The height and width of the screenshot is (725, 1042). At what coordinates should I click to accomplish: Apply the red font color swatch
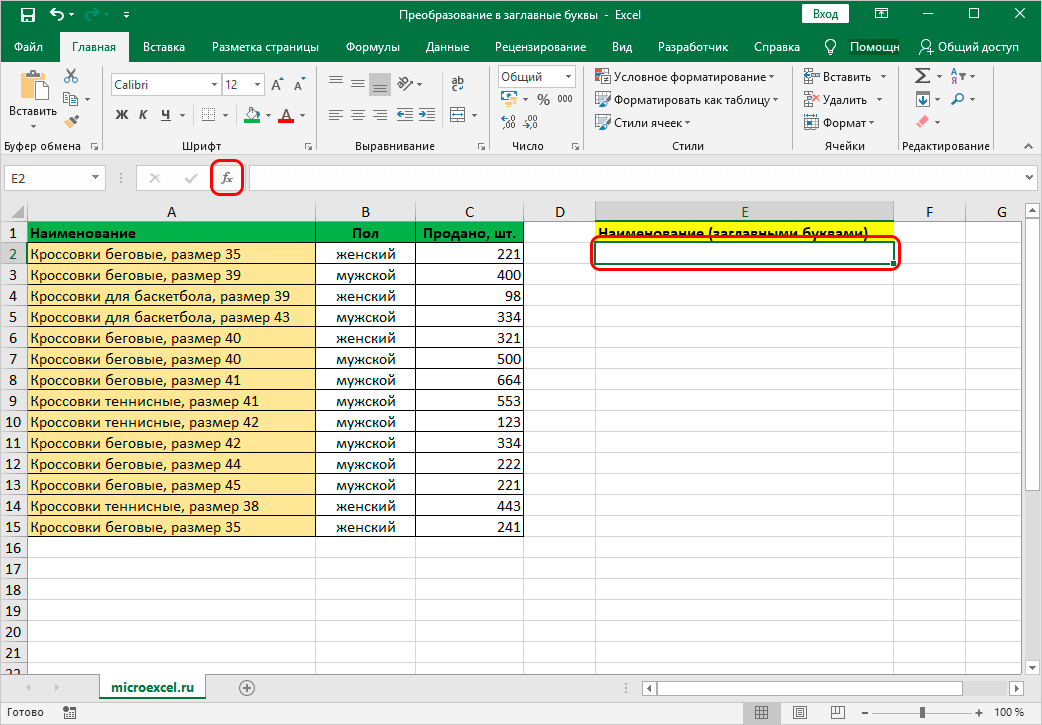[286, 114]
